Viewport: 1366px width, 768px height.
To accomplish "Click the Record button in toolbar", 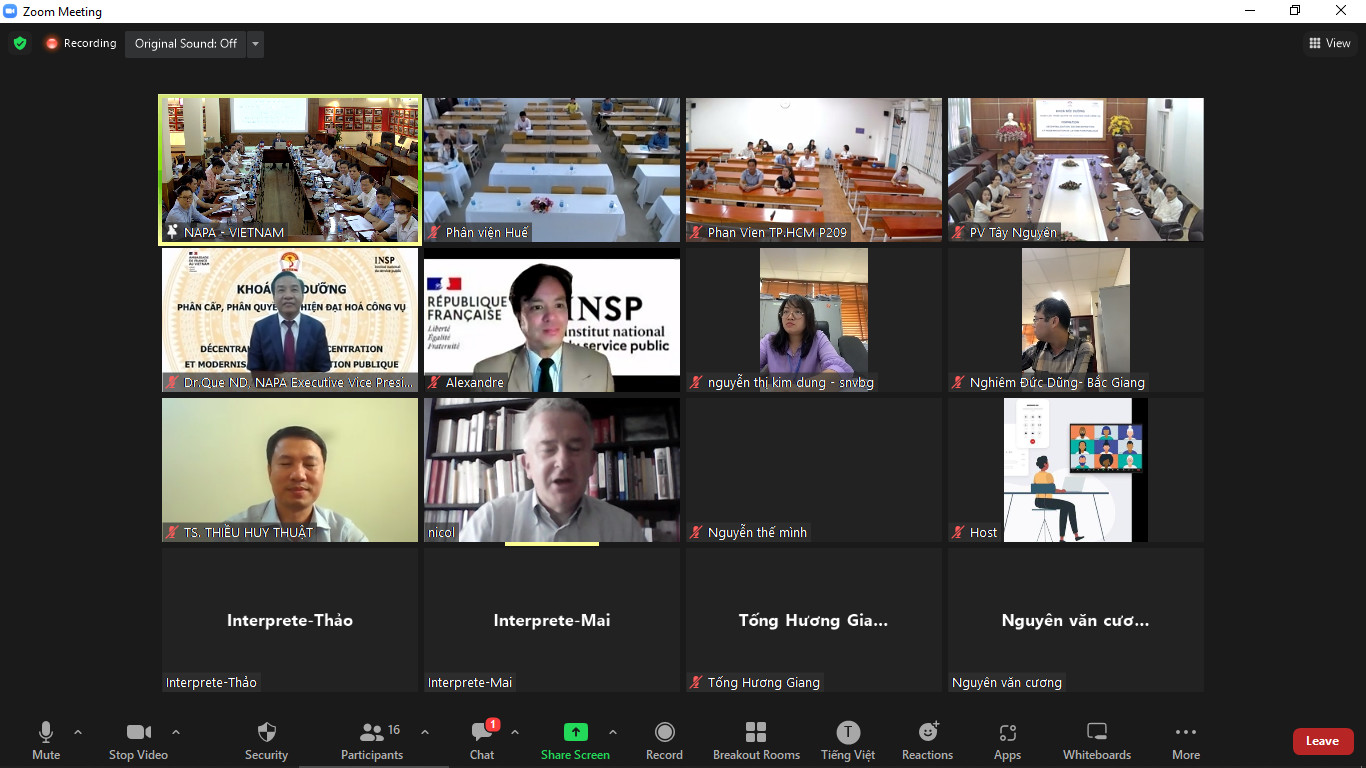I will 664,741.
